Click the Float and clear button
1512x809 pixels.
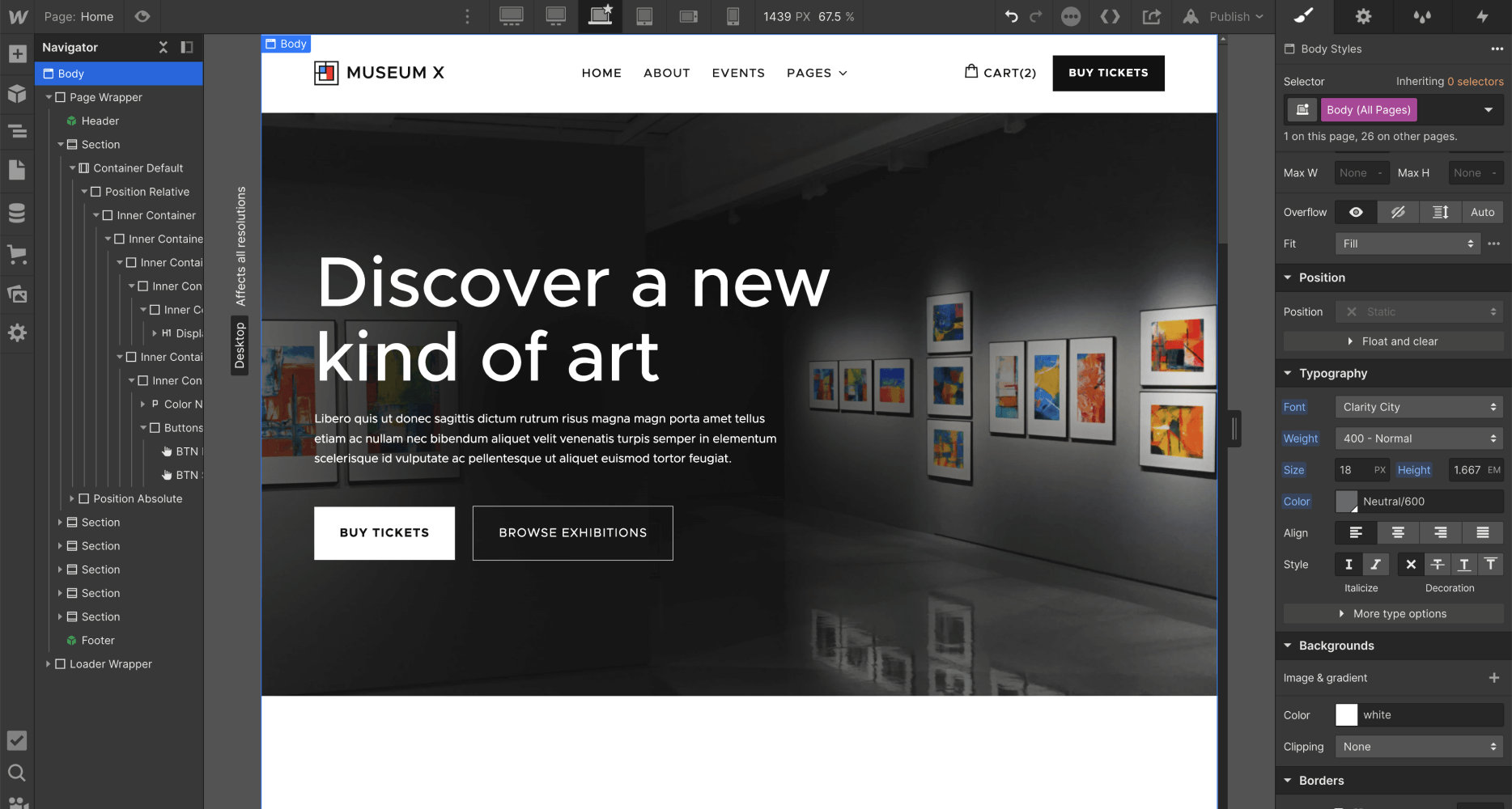coord(1392,341)
